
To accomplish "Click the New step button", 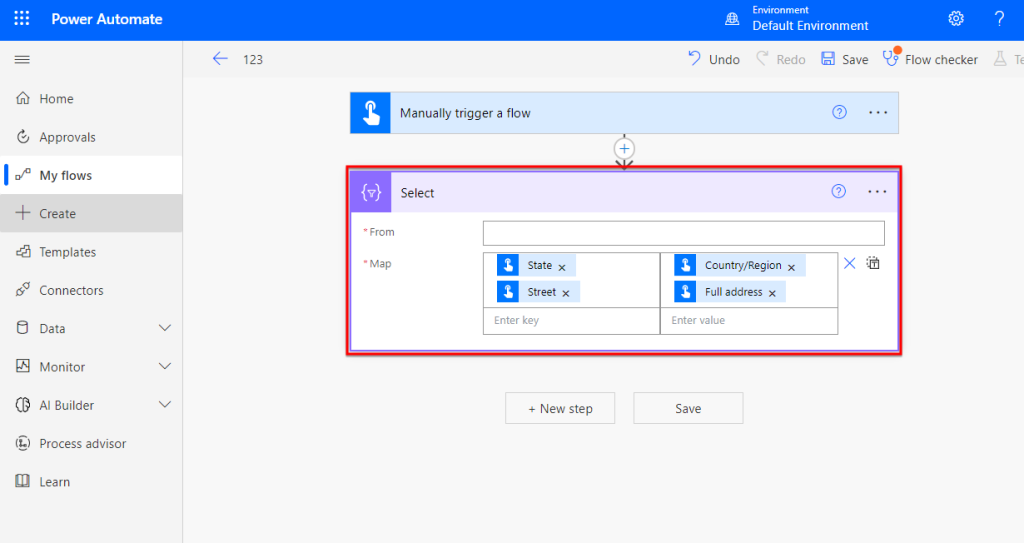I will click(560, 408).
